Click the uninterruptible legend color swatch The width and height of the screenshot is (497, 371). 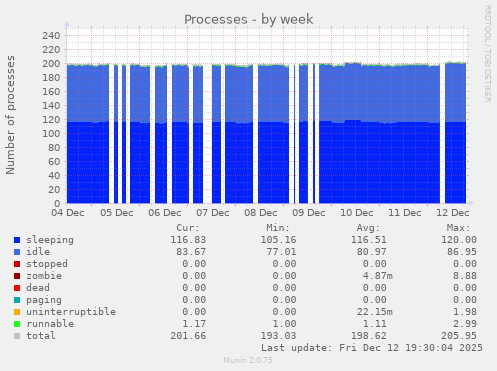pos(17,312)
